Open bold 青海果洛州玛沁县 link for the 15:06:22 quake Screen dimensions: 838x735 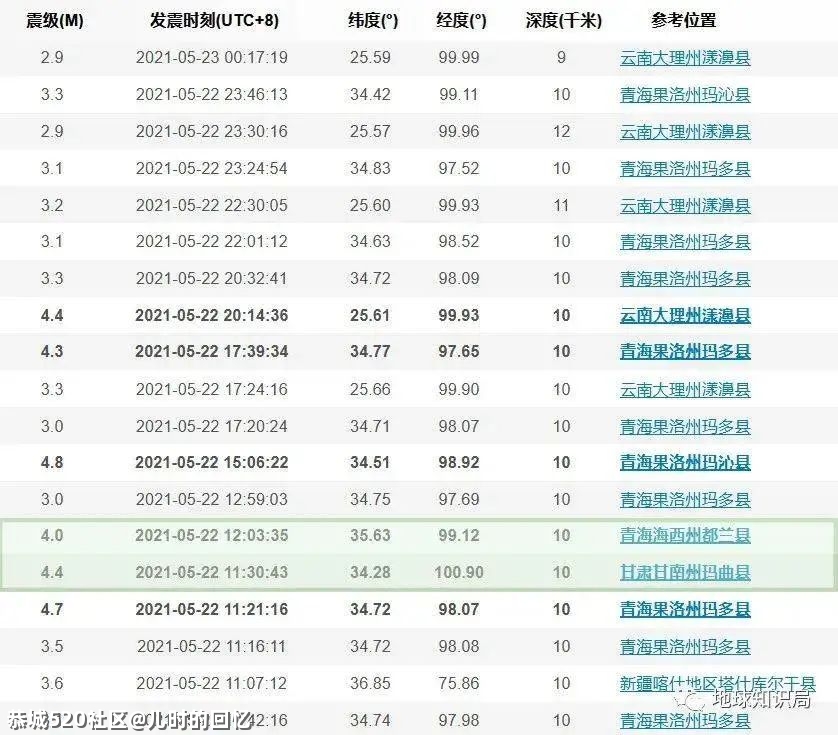[685, 462]
